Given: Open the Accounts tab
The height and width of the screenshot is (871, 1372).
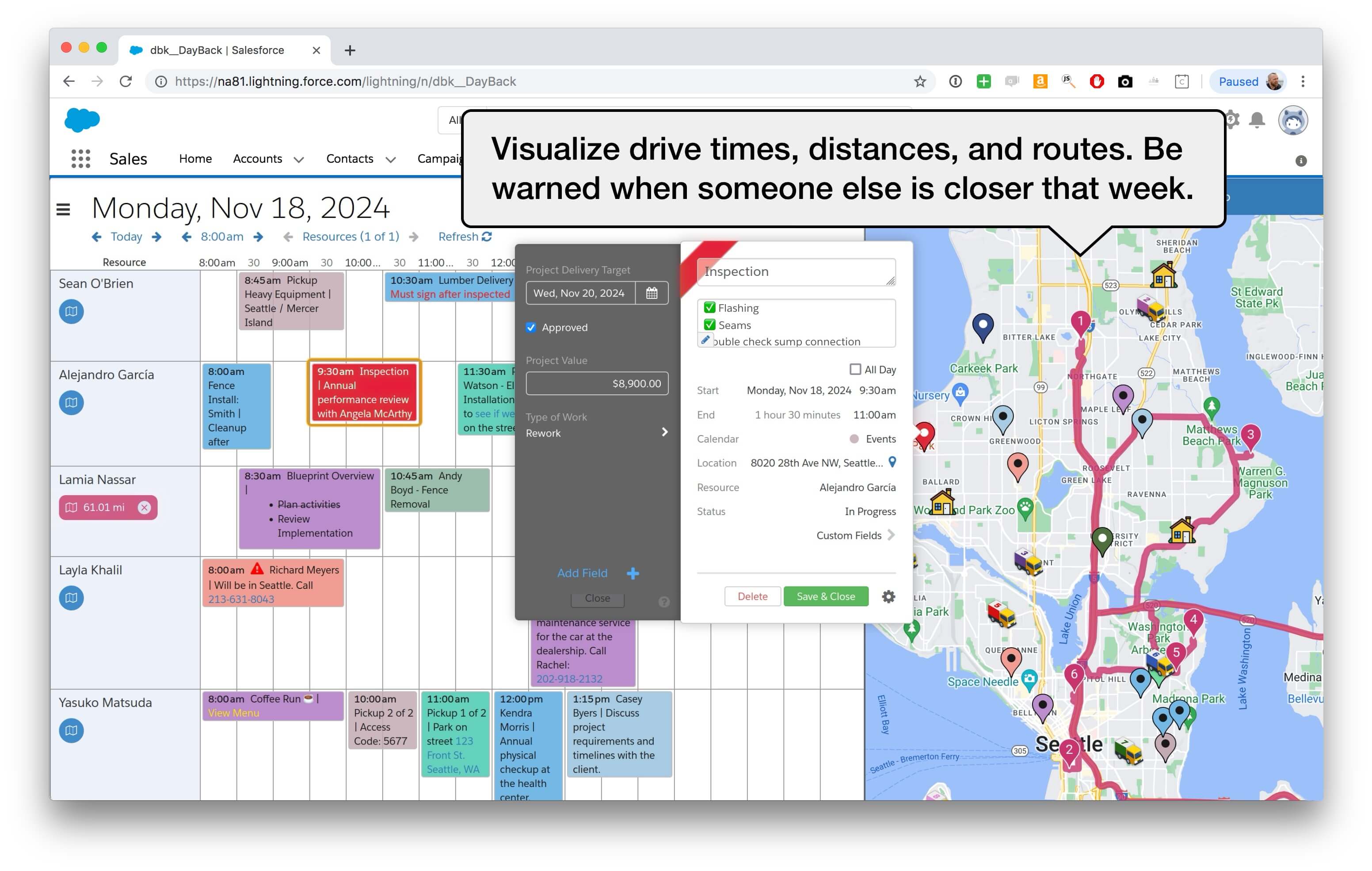Looking at the screenshot, I should click(x=258, y=159).
